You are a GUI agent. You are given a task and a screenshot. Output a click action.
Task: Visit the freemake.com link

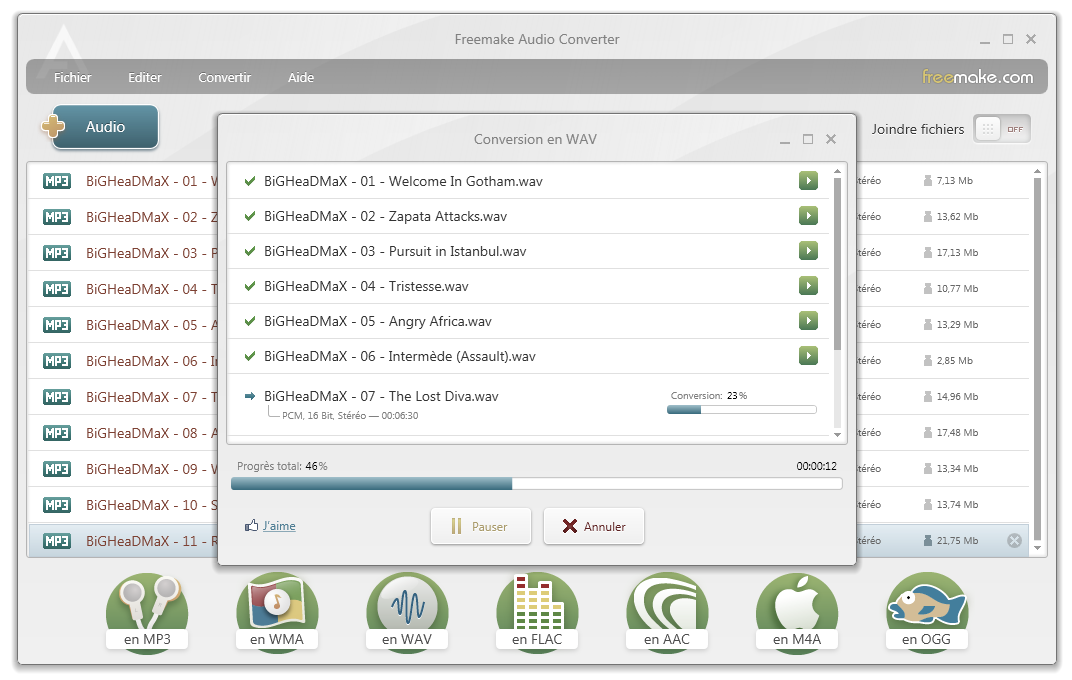pyautogui.click(x=978, y=77)
